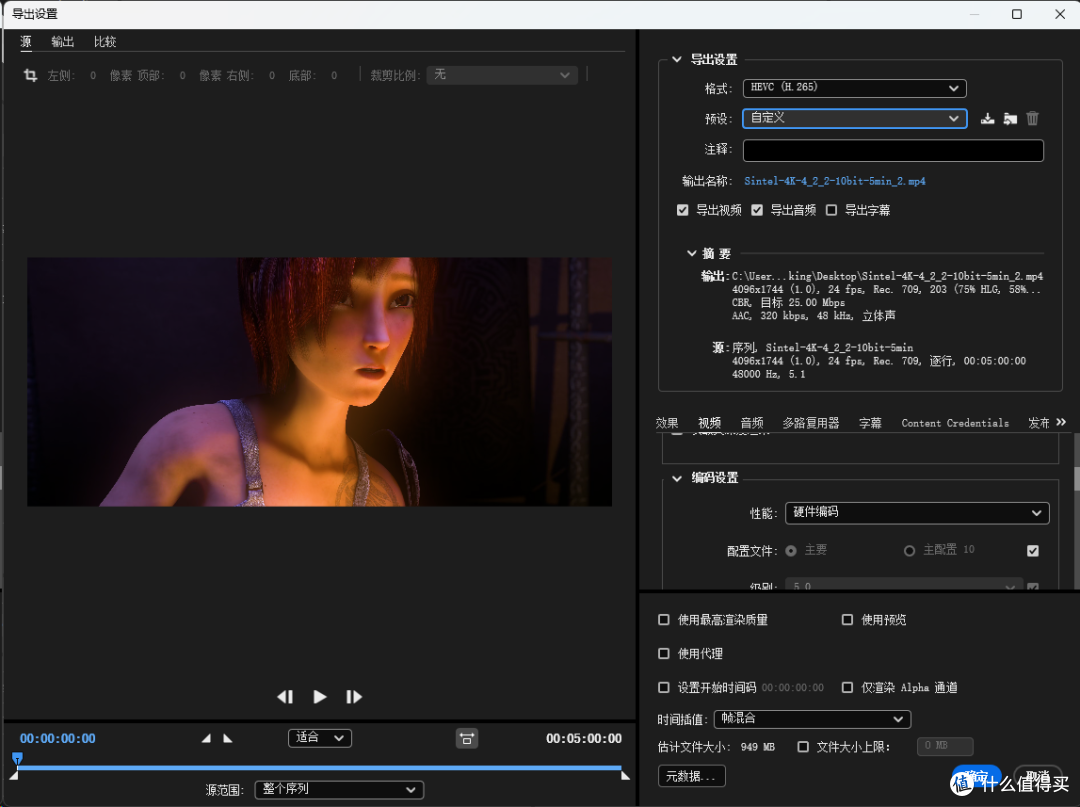1080x807 pixels.
Task: Enable use maximum render quality
Action: point(664,620)
